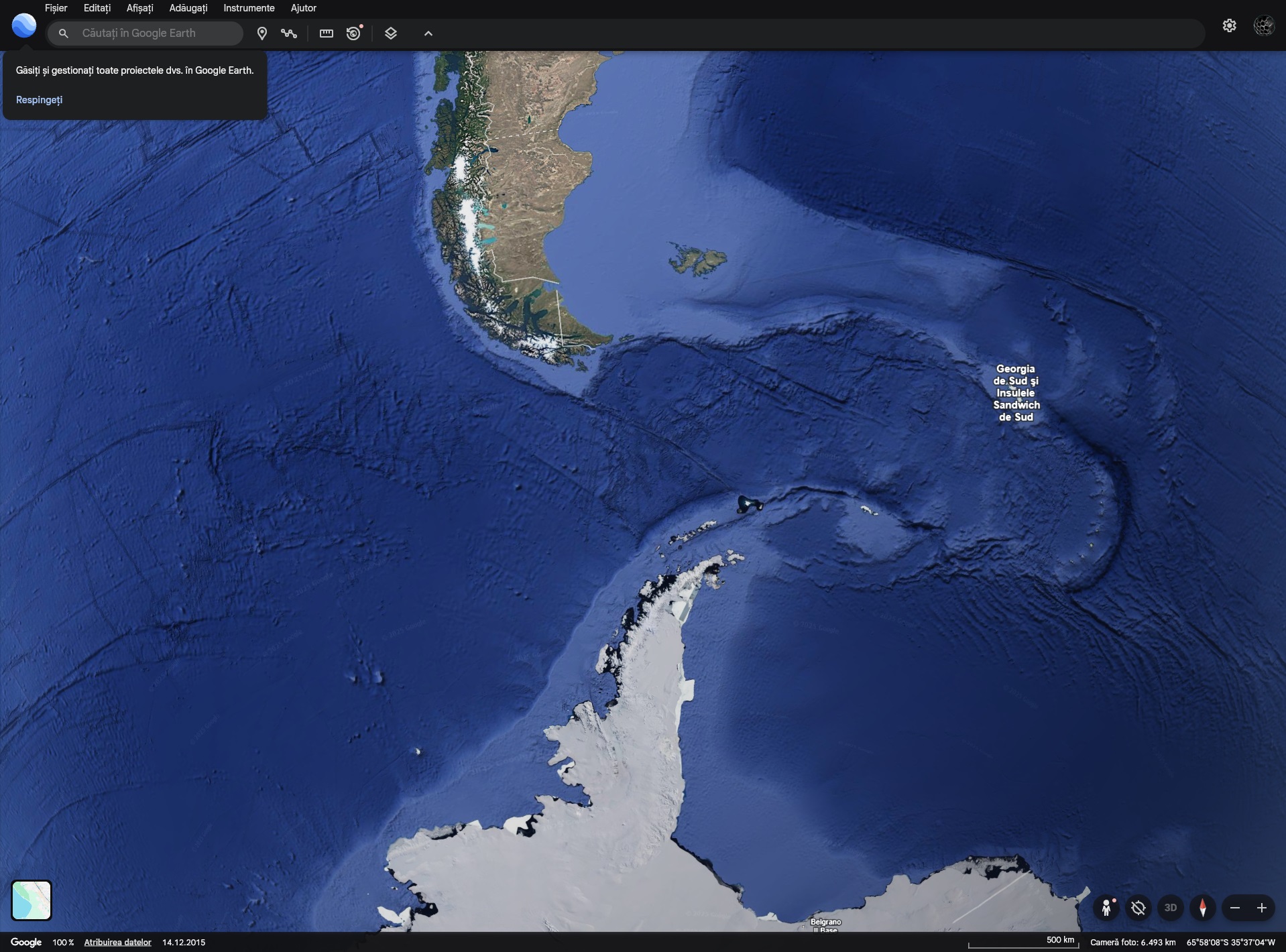The height and width of the screenshot is (952, 1286).
Task: Dismiss the tooltip via Respingeți
Action: [x=39, y=100]
